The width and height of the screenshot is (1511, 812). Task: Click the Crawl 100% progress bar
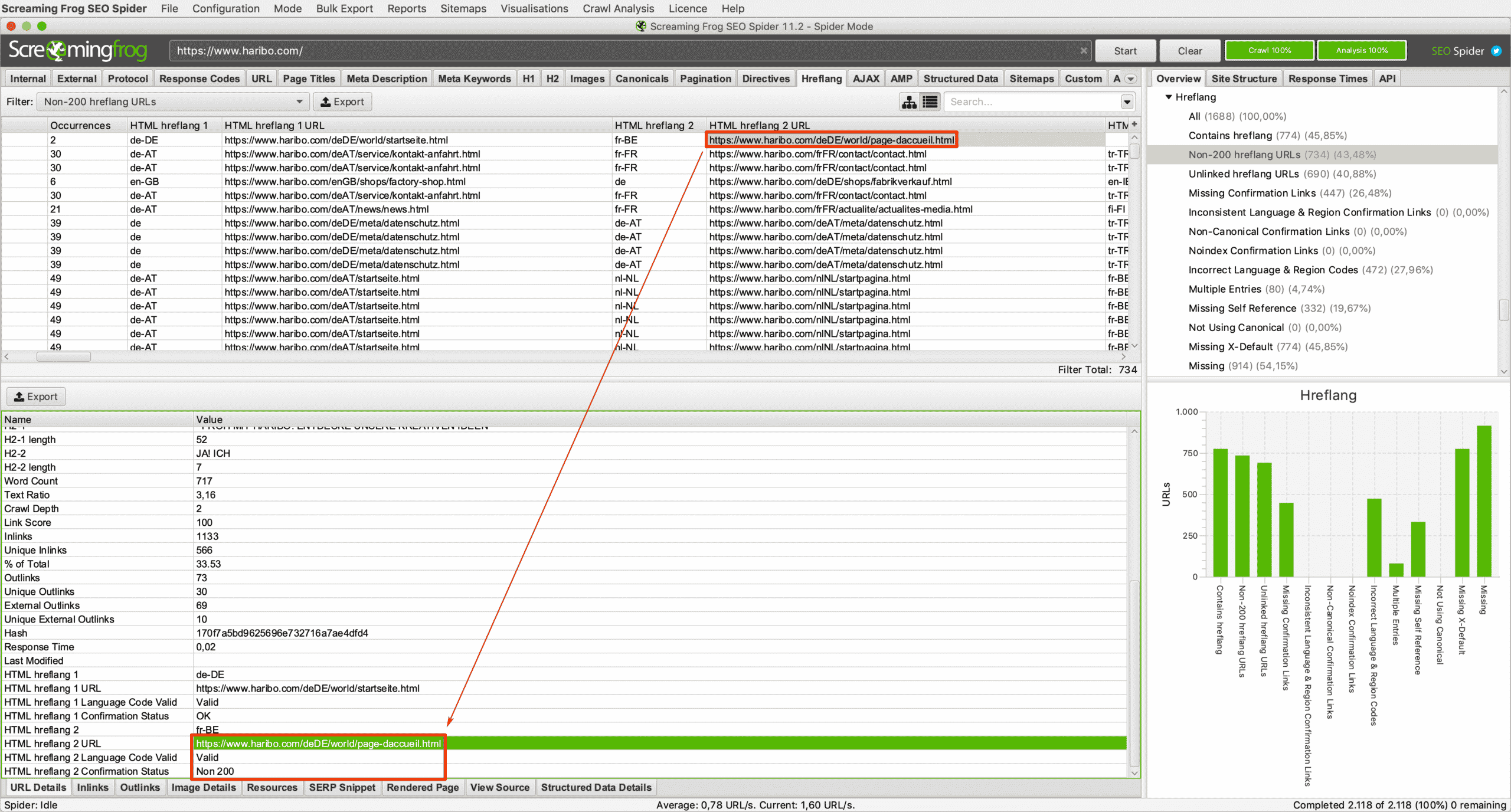pos(1270,51)
